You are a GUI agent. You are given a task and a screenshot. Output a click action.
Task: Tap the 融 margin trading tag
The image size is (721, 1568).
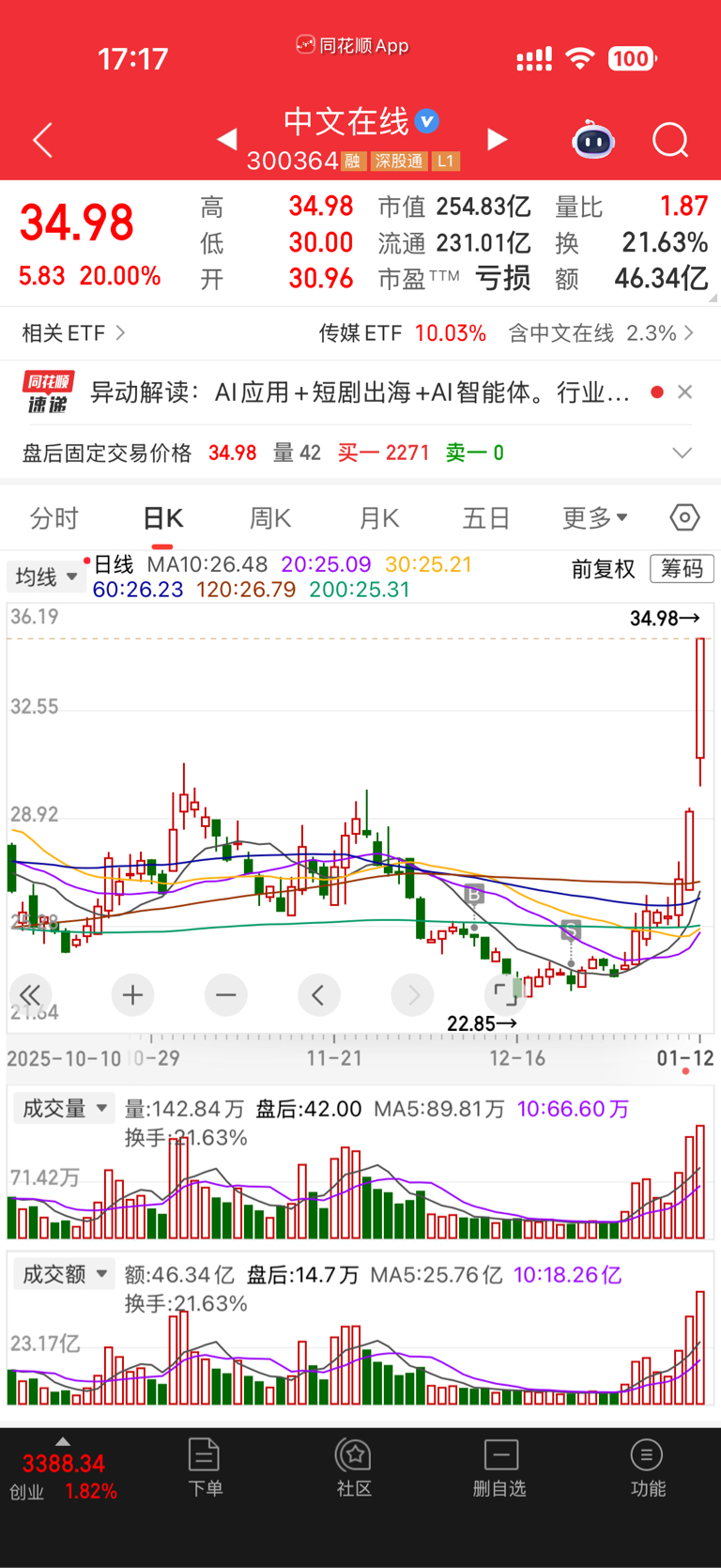[x=352, y=161]
